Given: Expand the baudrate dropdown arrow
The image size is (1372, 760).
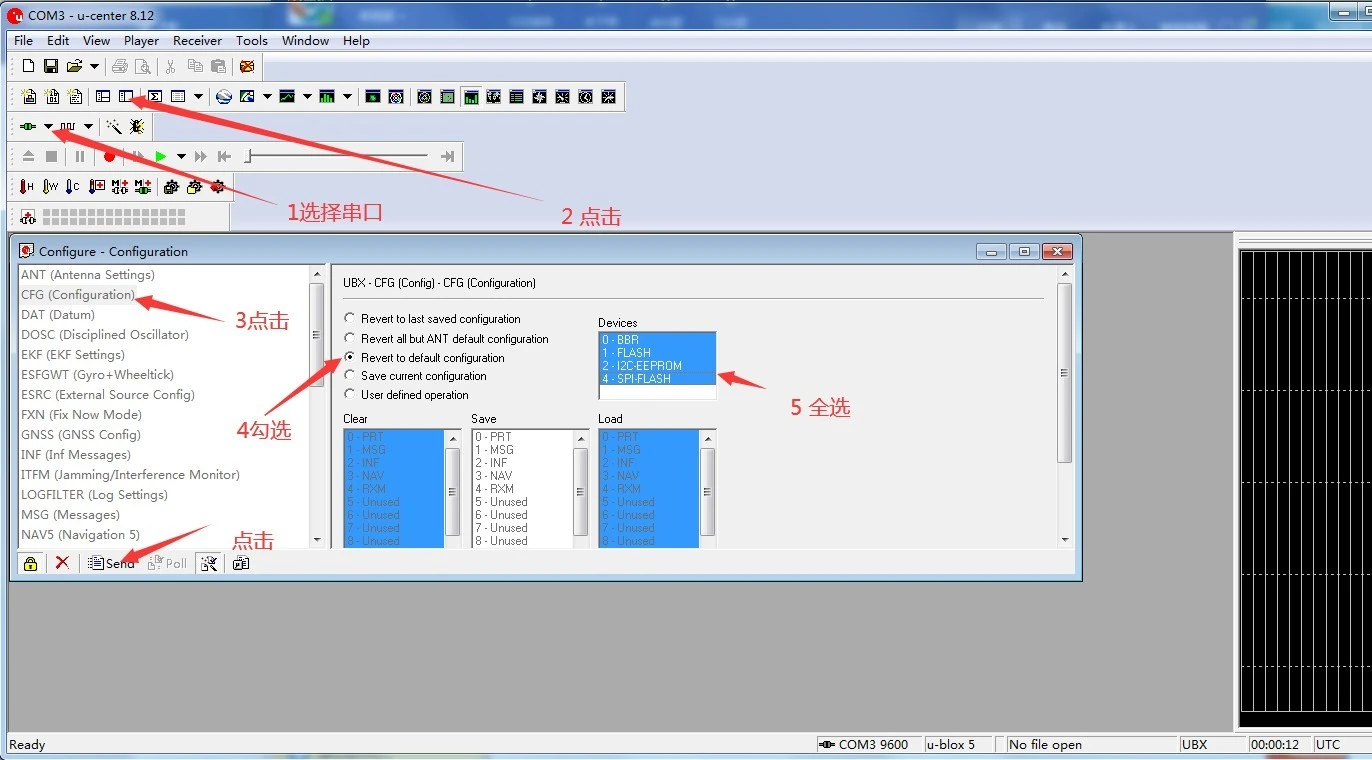Looking at the screenshot, I should 88,127.
